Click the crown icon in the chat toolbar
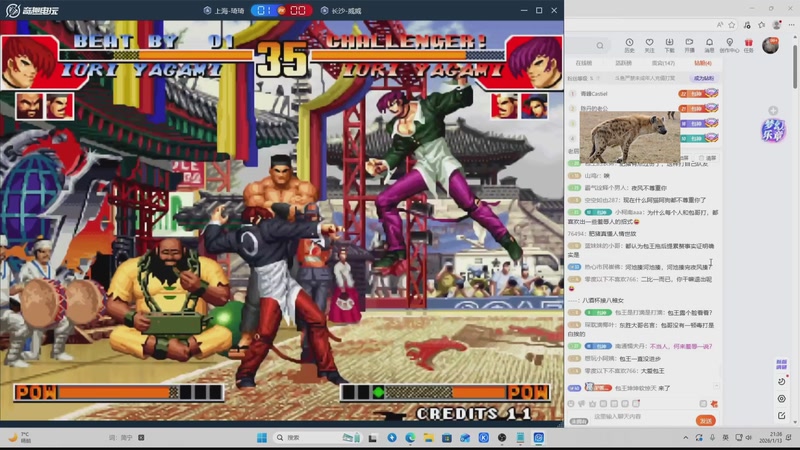This screenshot has width=800, height=450. click(x=592, y=404)
